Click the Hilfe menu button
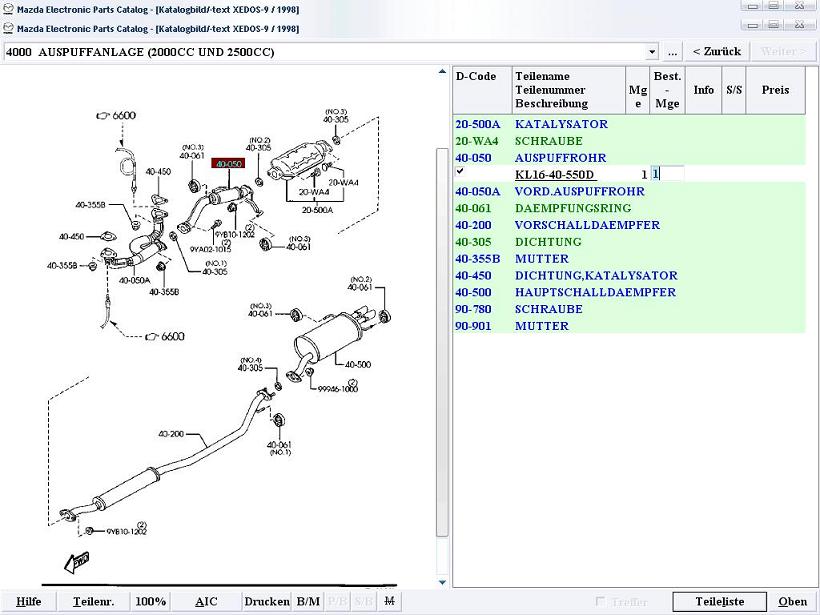820x615 pixels. [29, 601]
